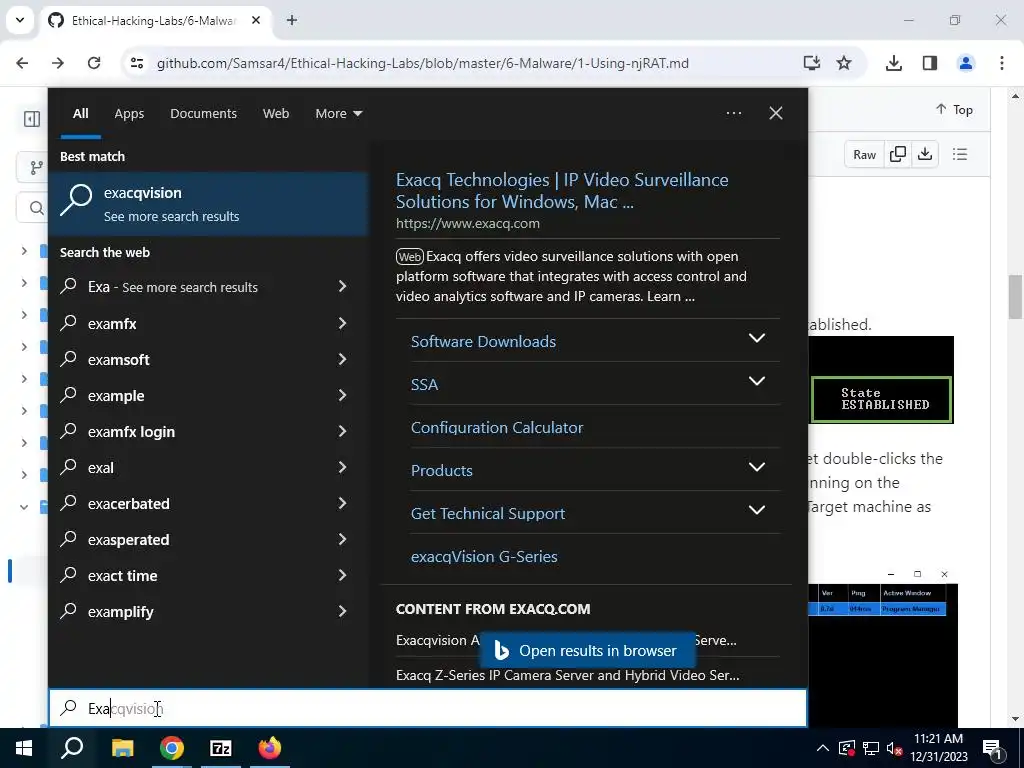Viewport: 1024px width, 768px height.
Task: Open the More filter dropdown
Action: click(338, 113)
